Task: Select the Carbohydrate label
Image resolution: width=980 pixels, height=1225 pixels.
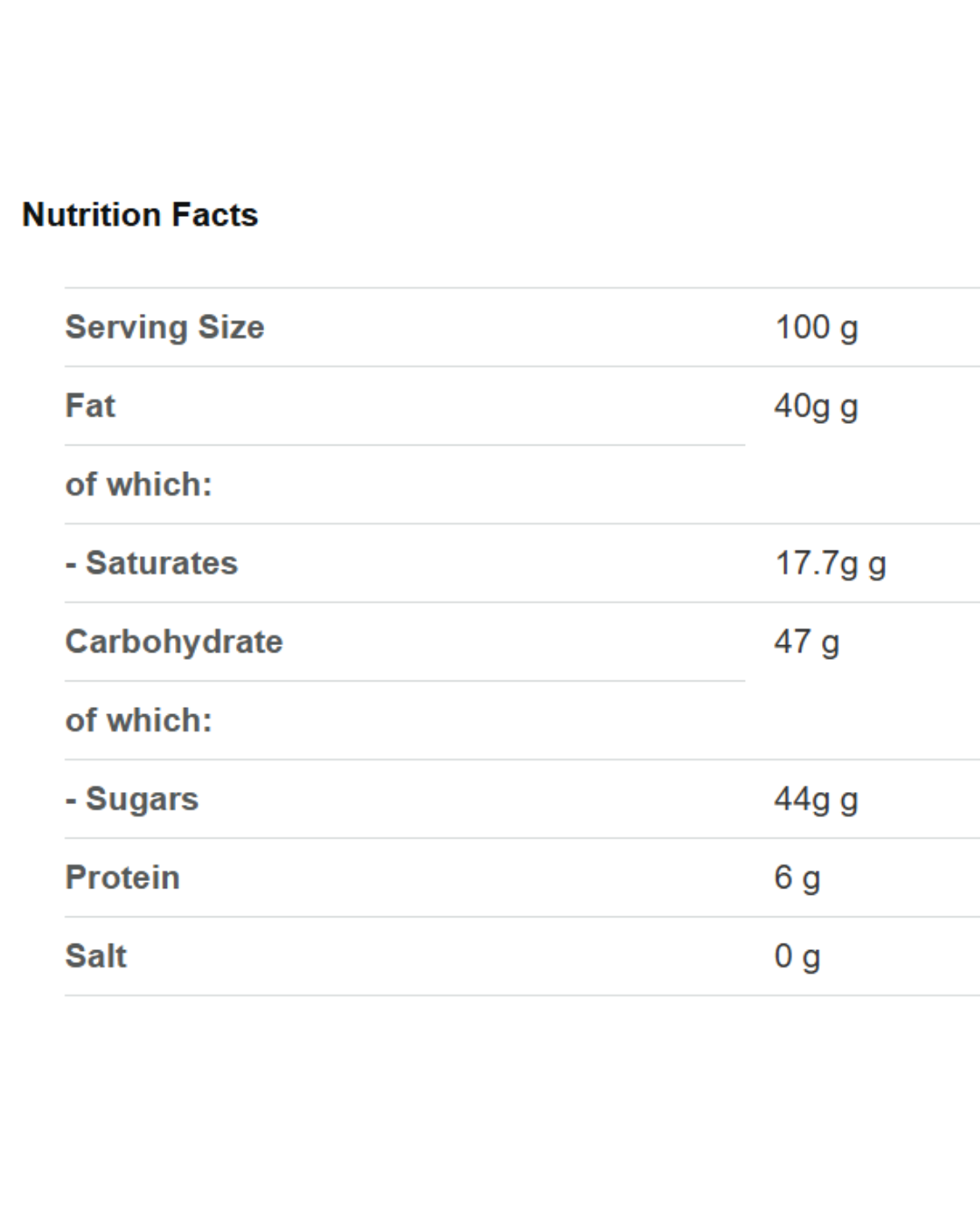Action: (x=173, y=642)
